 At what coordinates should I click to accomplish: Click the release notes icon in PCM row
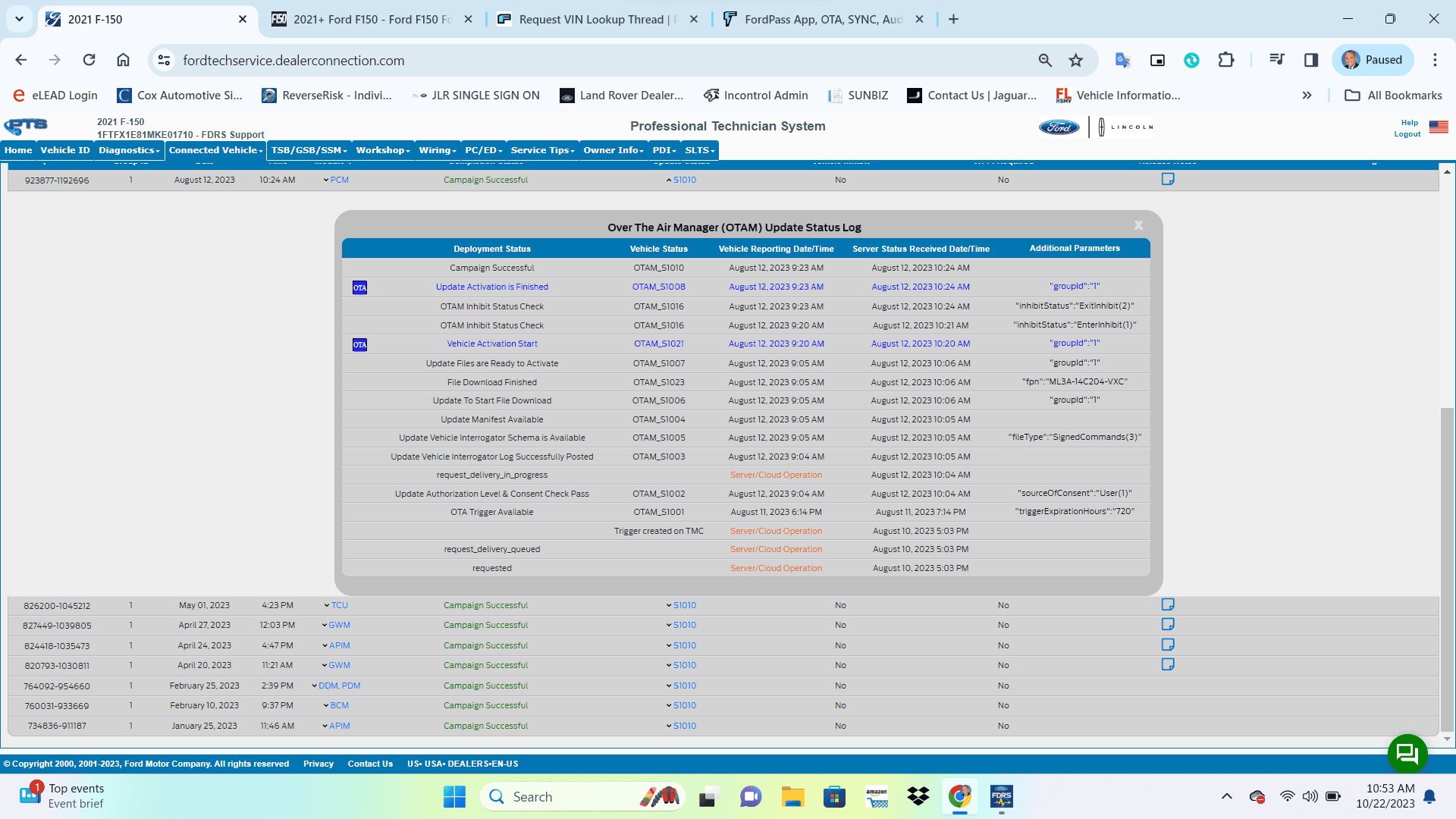1168,180
